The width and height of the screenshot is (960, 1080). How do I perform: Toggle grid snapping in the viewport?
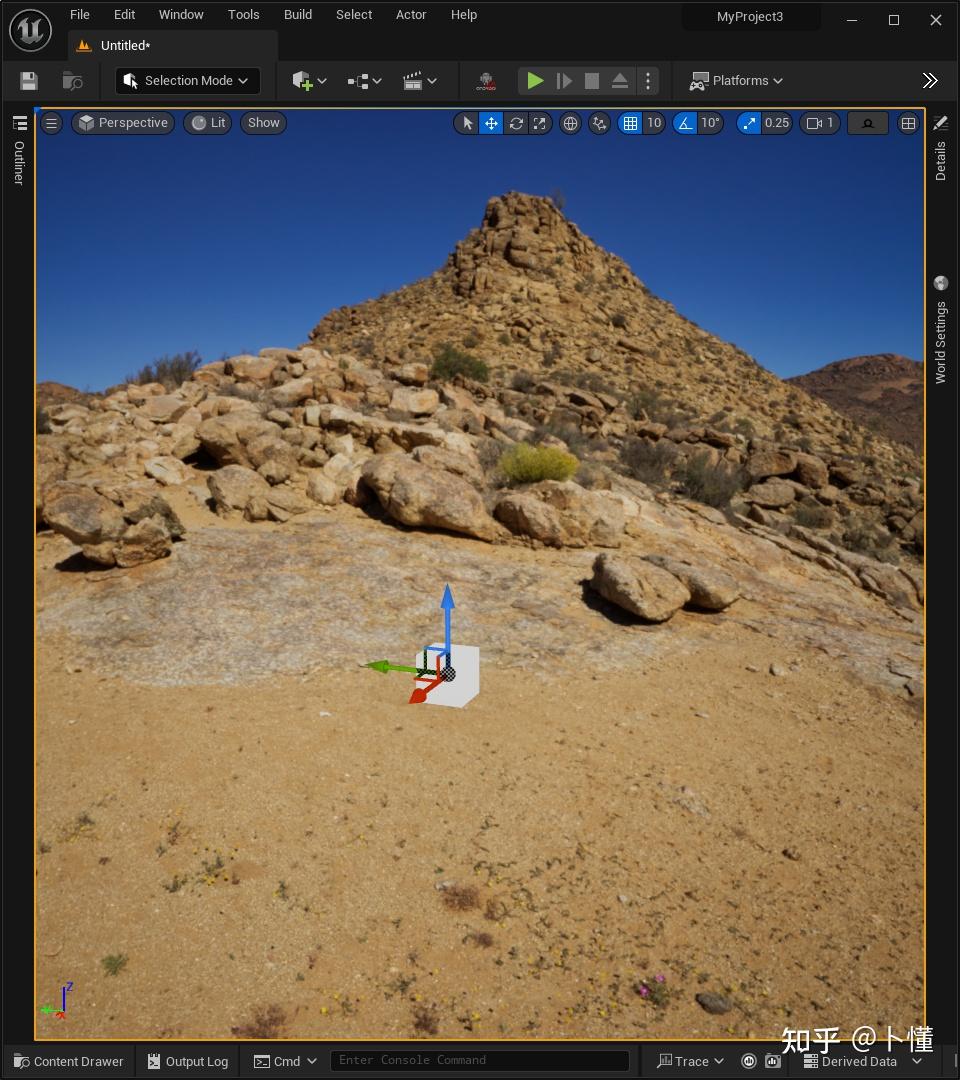point(632,123)
